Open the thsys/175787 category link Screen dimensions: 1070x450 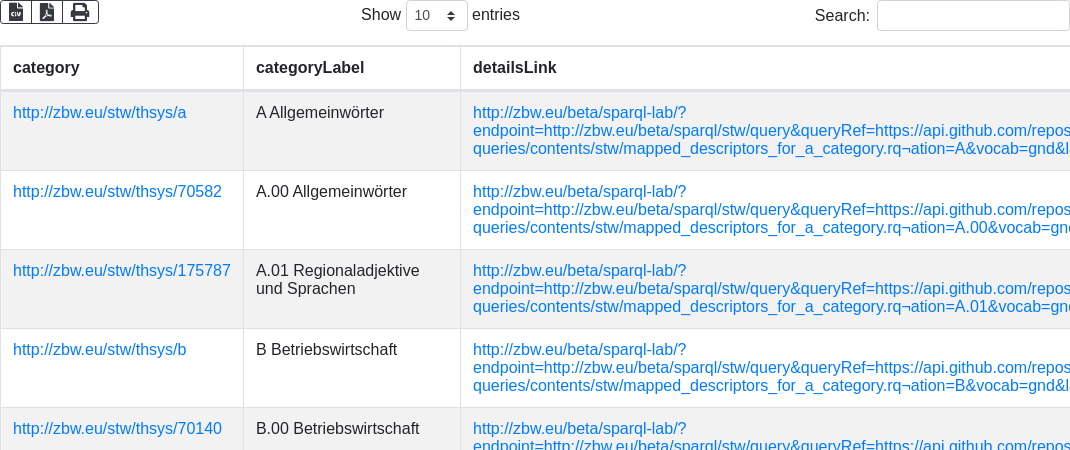(122, 270)
